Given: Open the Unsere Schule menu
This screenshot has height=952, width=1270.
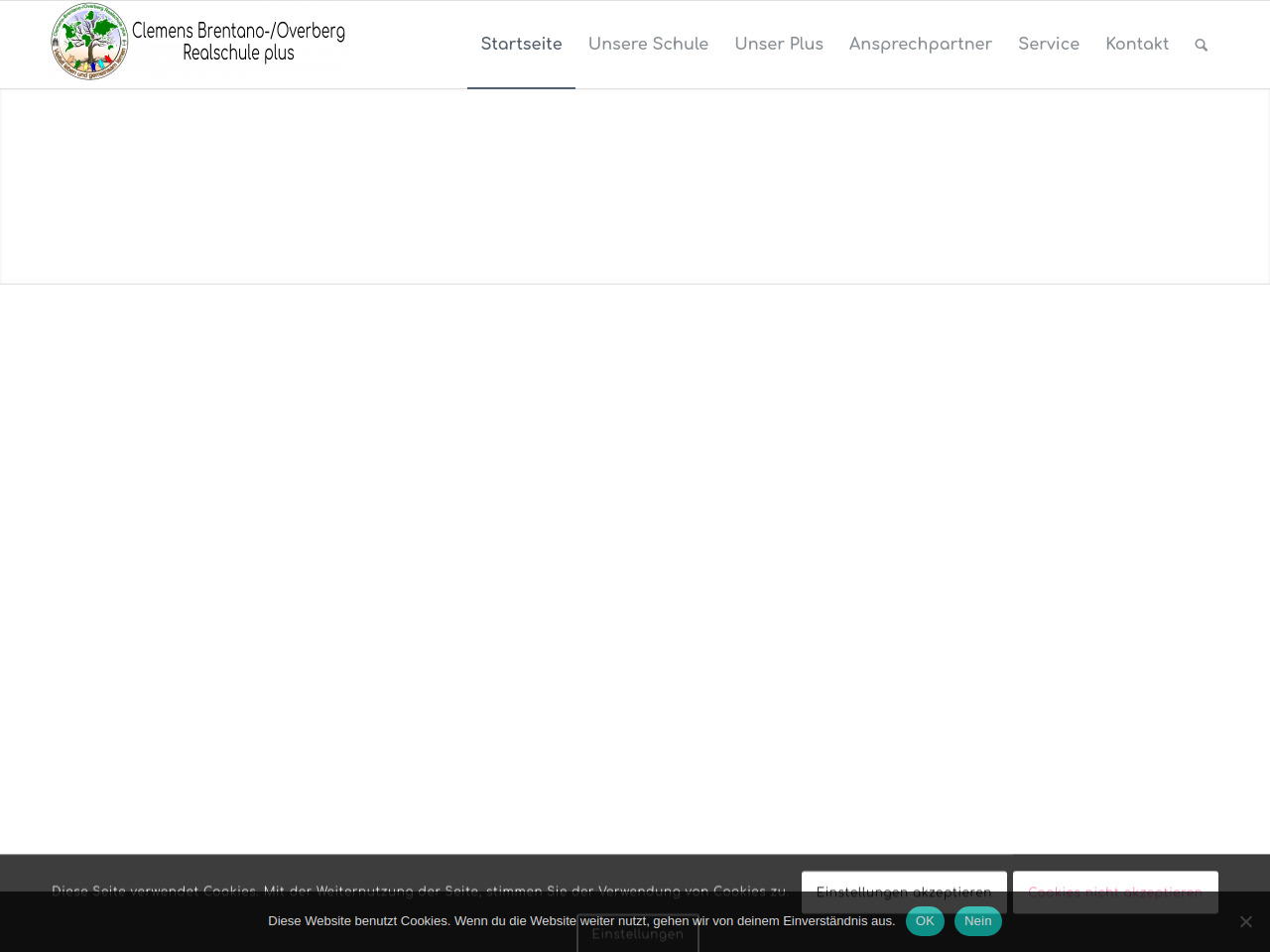Looking at the screenshot, I should 648,45.
